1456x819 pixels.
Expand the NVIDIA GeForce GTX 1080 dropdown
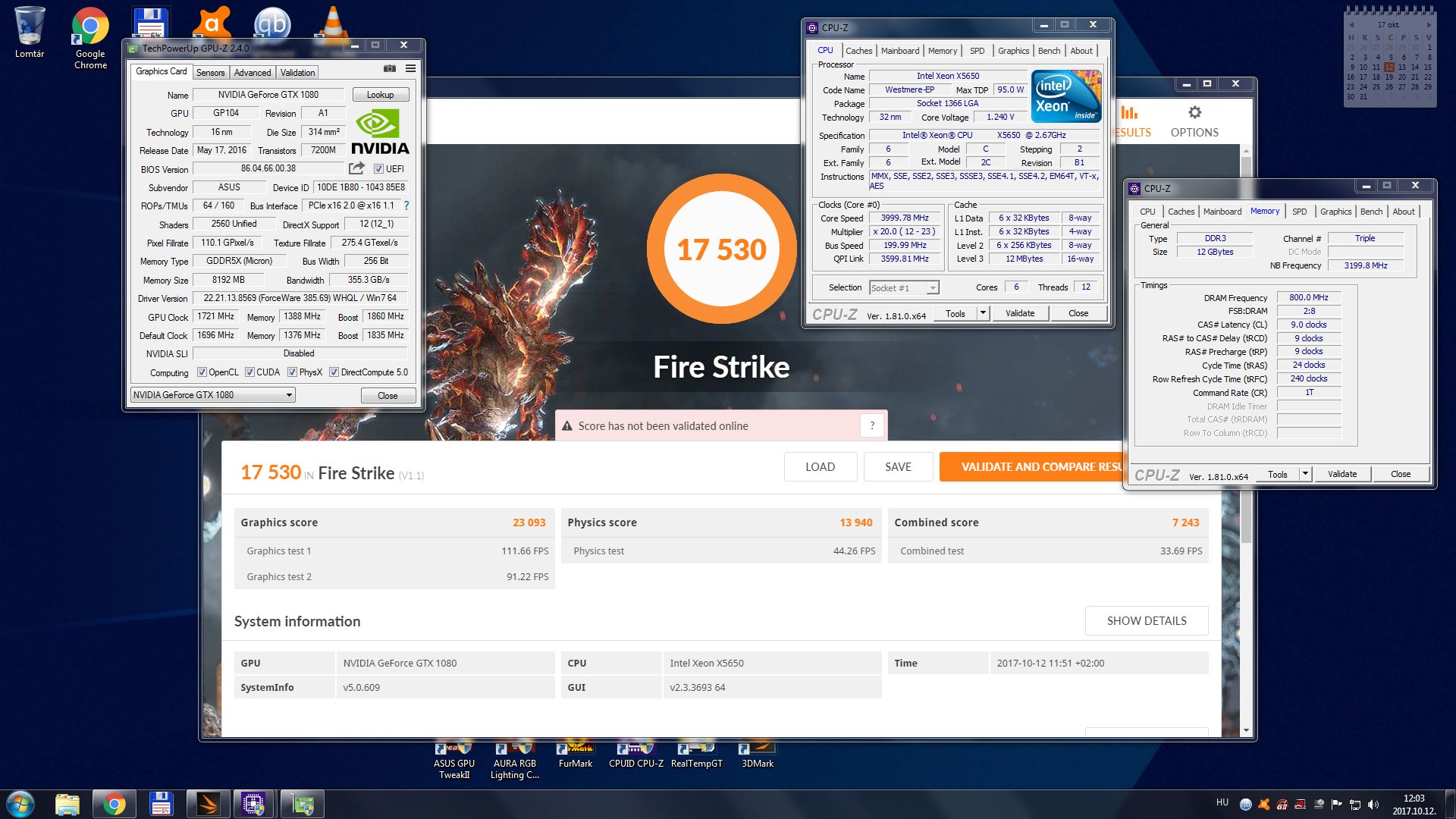pos(289,395)
